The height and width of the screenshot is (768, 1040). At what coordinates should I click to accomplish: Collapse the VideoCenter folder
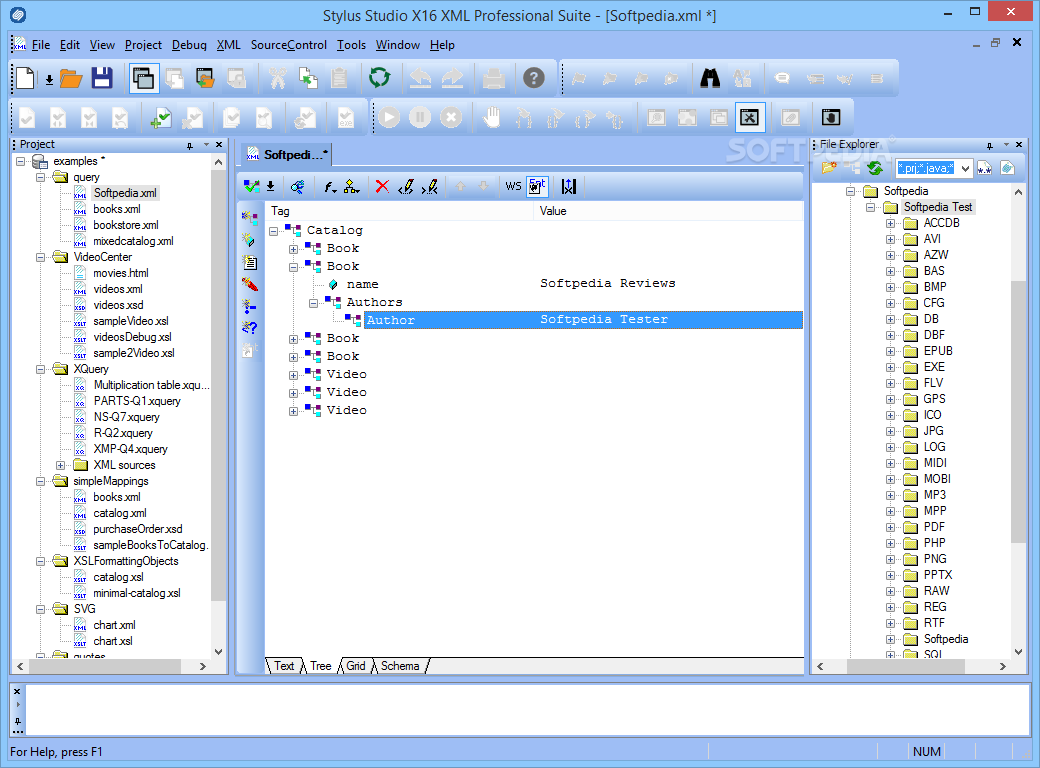40,257
